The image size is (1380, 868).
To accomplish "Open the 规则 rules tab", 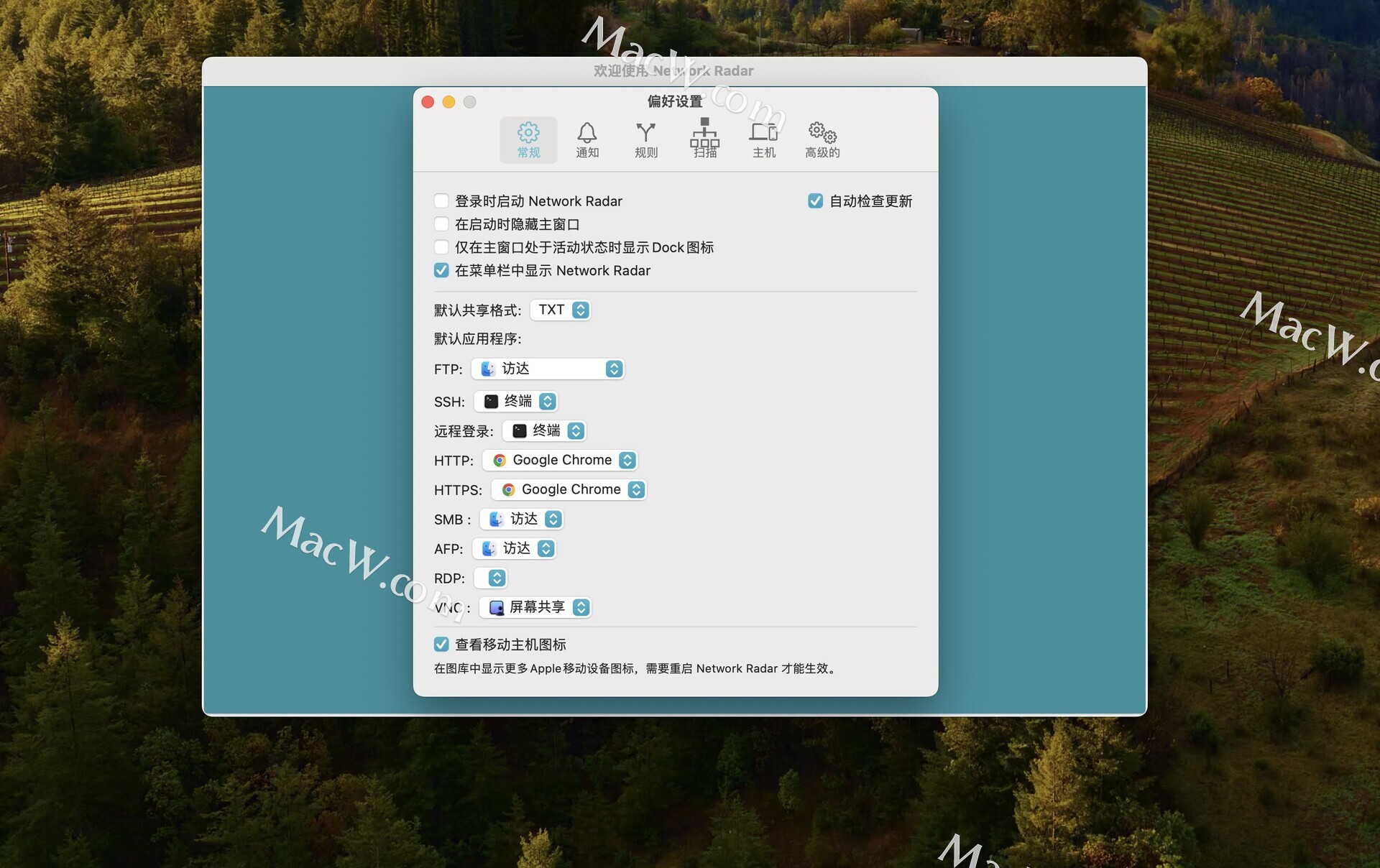I will click(x=646, y=140).
